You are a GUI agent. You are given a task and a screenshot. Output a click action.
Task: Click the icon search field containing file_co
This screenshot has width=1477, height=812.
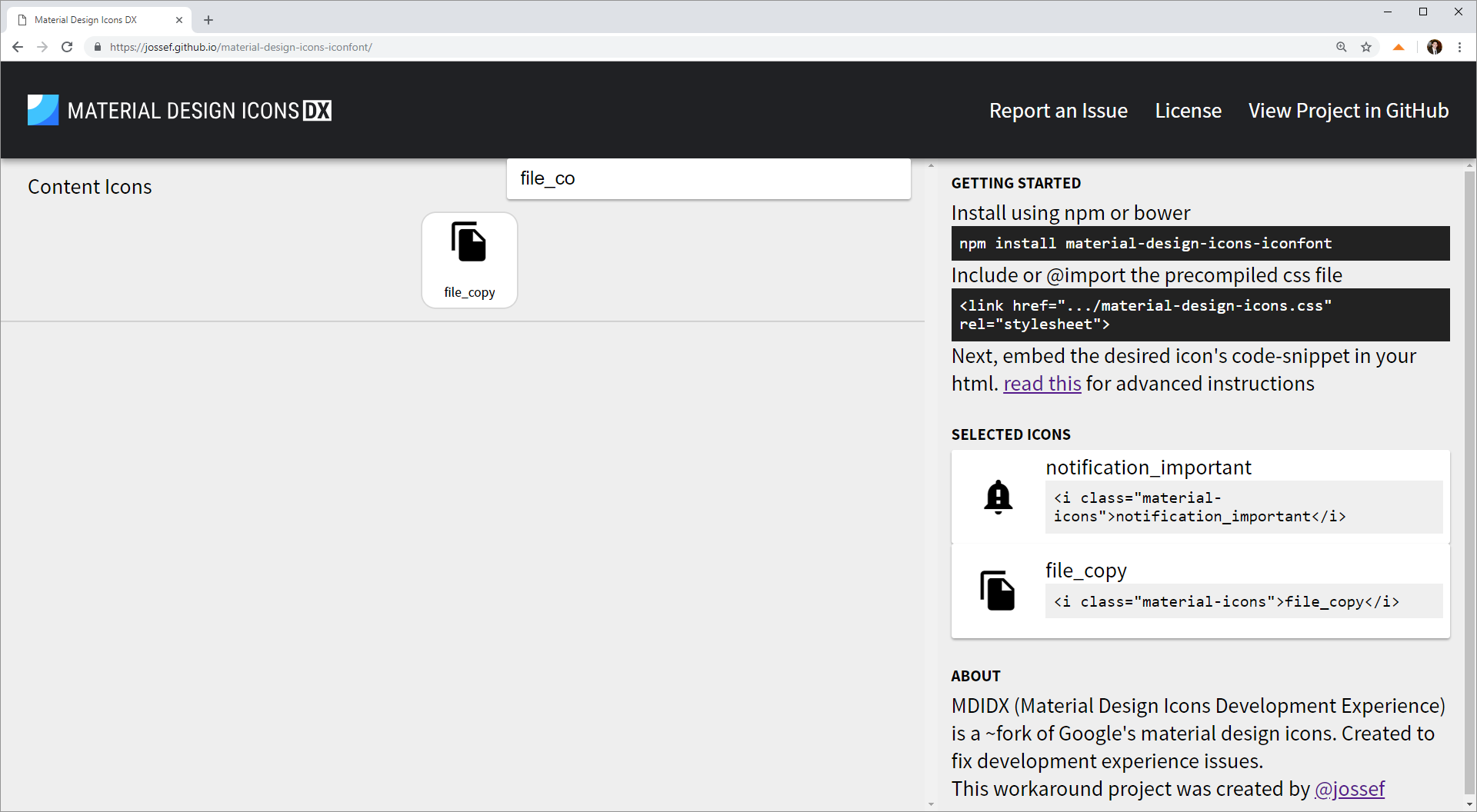[708, 178]
